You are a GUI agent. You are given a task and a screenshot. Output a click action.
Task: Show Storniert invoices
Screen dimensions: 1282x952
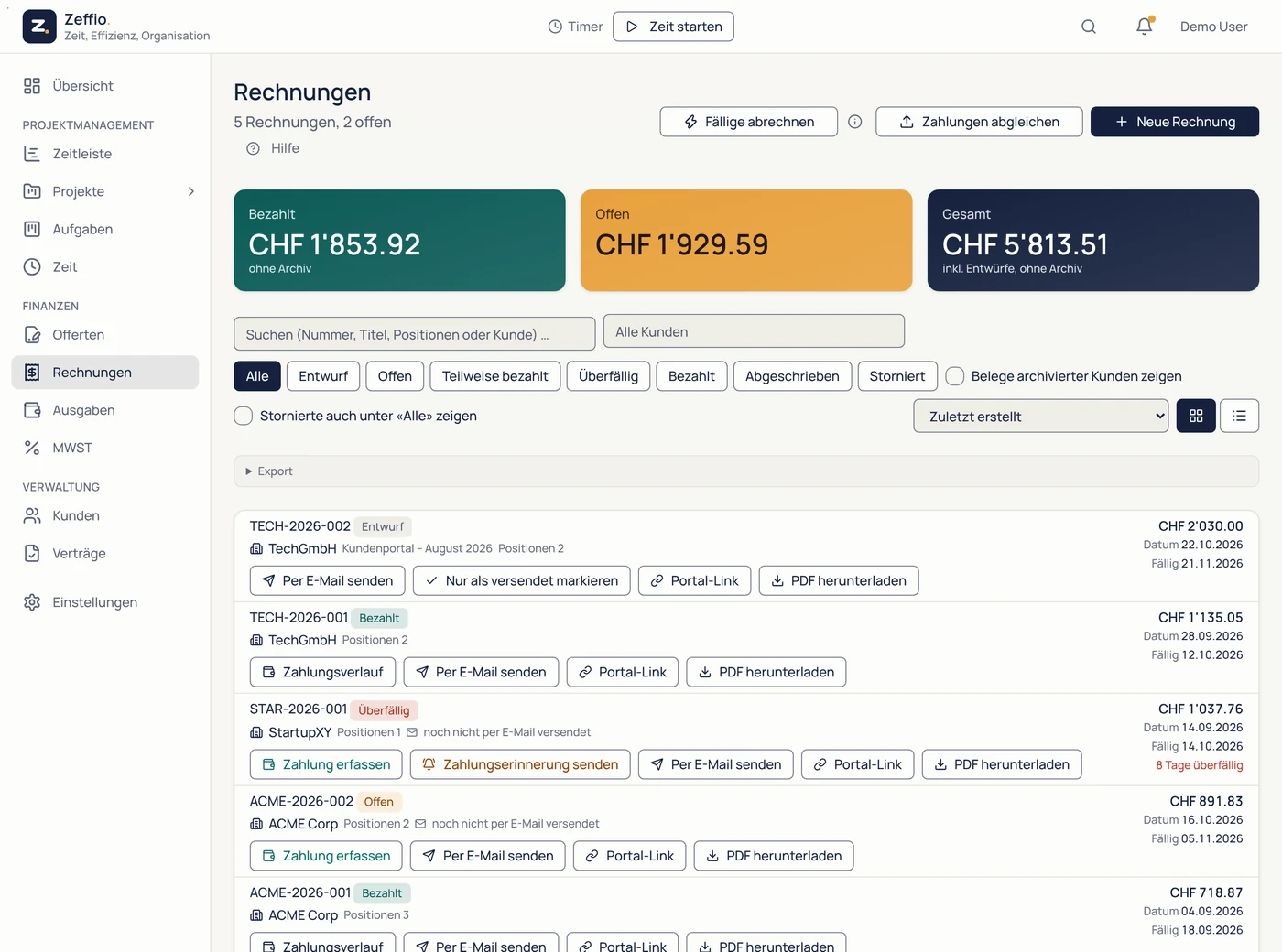click(x=897, y=376)
